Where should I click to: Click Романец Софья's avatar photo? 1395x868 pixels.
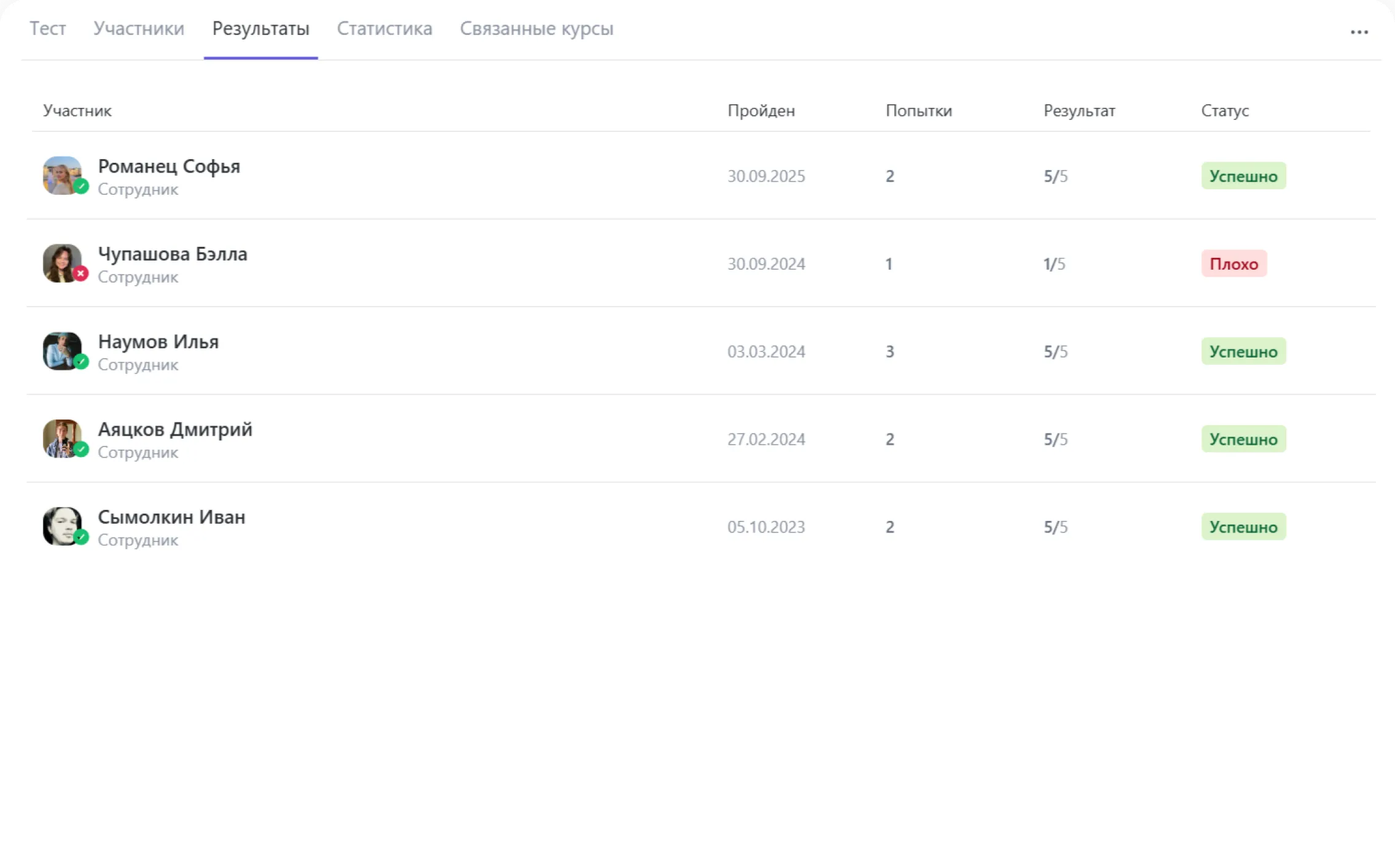tap(61, 174)
